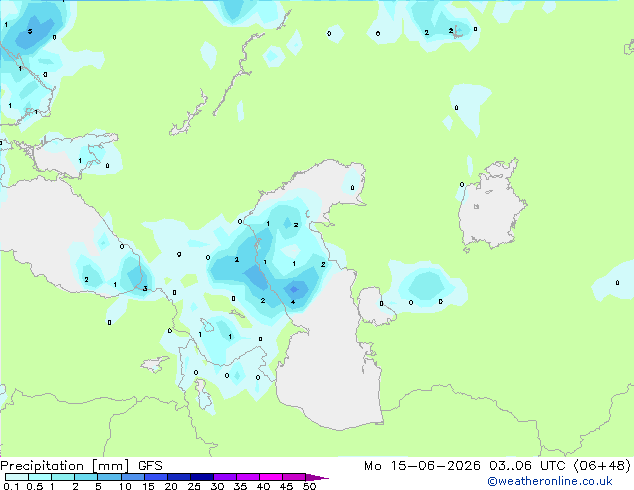Select the 1–2 mm legend swatch
This screenshot has width=634, height=490.
click(x=63, y=477)
